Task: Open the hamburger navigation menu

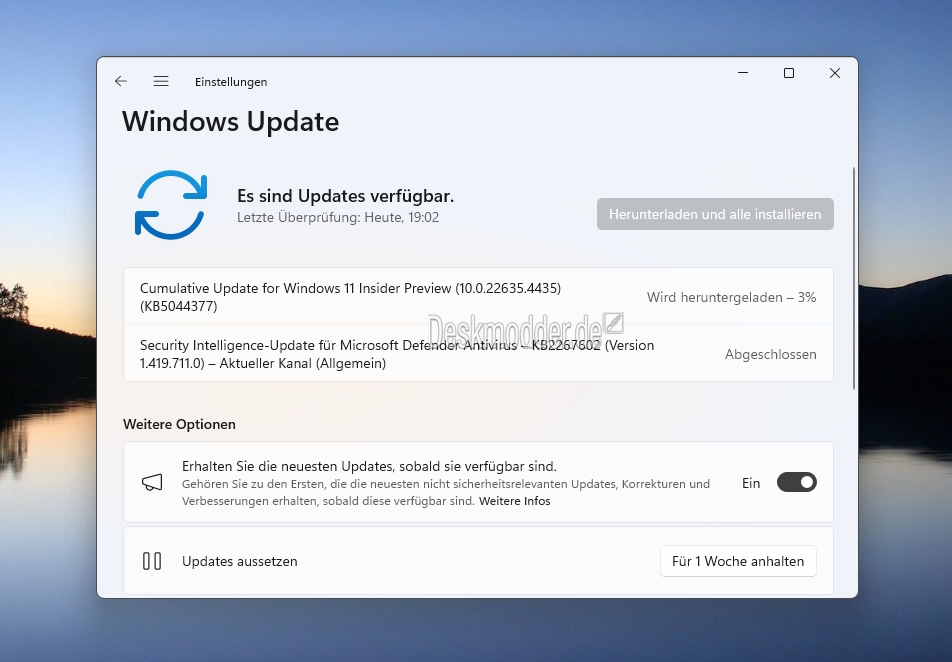Action: pyautogui.click(x=161, y=81)
